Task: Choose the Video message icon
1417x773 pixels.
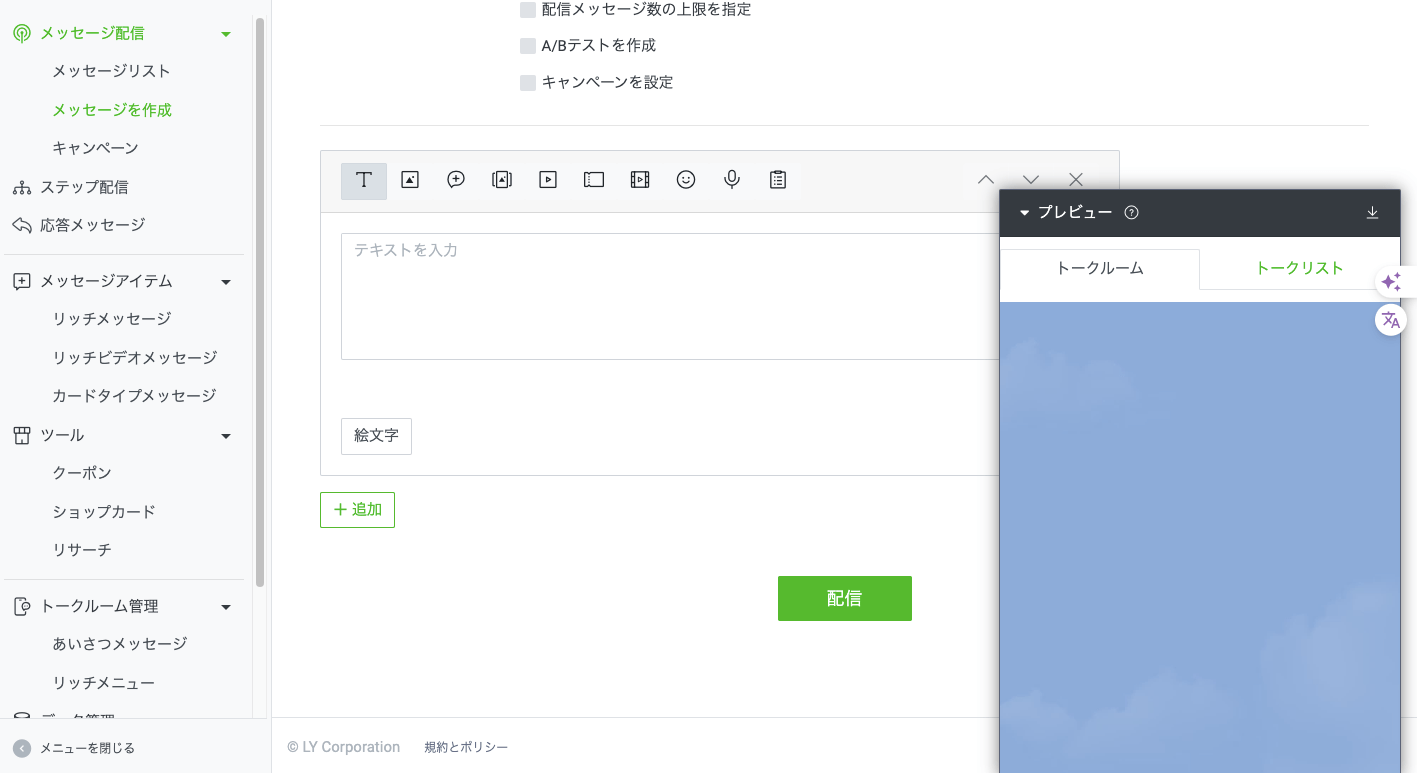Action: tap(548, 180)
